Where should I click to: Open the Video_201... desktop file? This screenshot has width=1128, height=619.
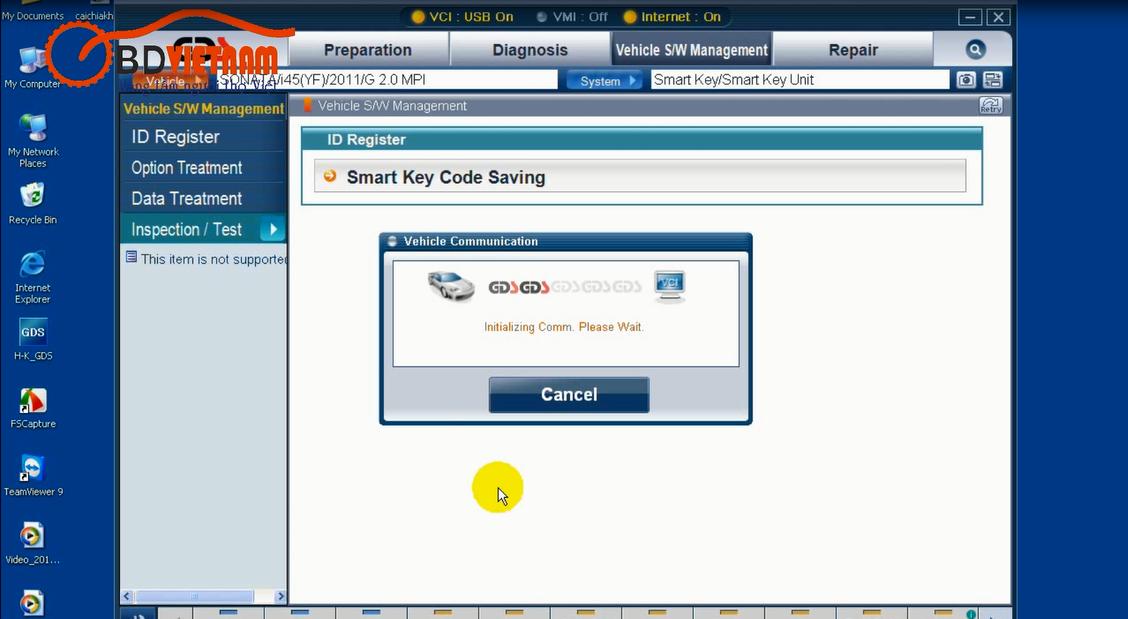click(32, 543)
